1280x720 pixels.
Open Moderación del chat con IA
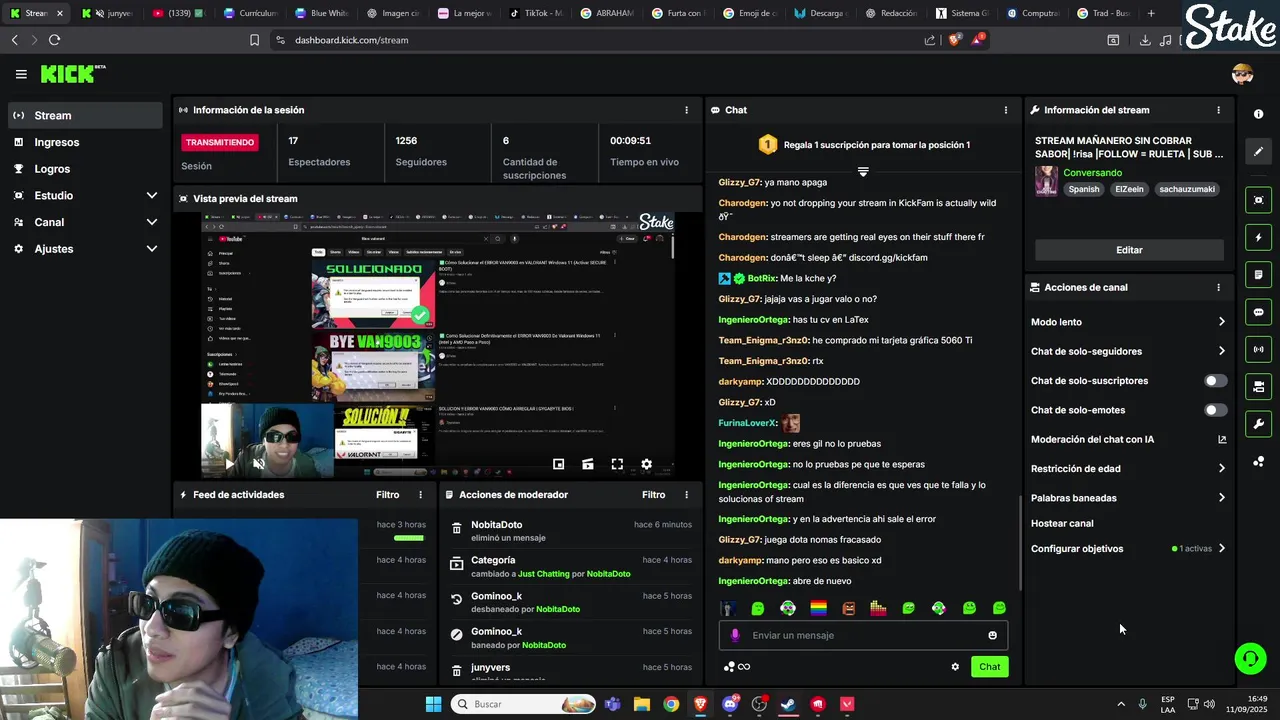pos(1129,439)
